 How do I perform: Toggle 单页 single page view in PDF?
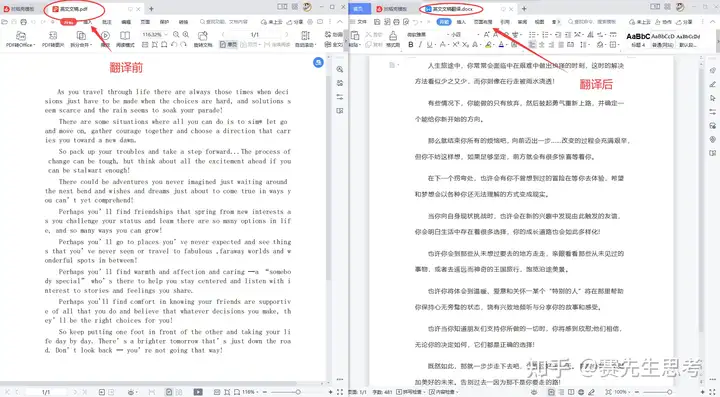click(229, 45)
